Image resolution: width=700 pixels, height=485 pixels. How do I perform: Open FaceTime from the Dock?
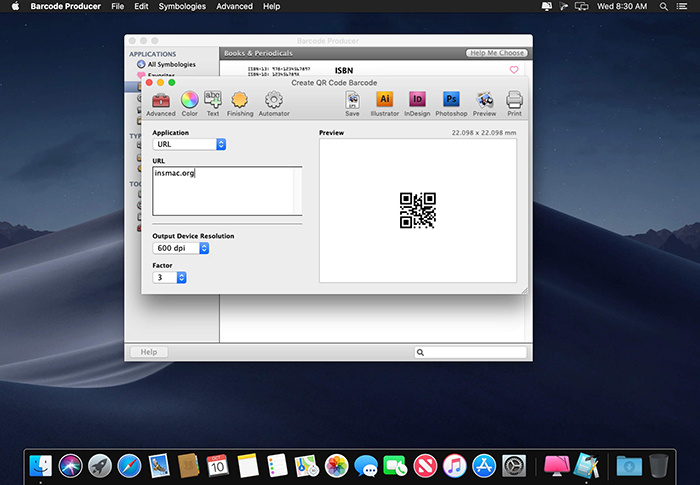coord(395,466)
